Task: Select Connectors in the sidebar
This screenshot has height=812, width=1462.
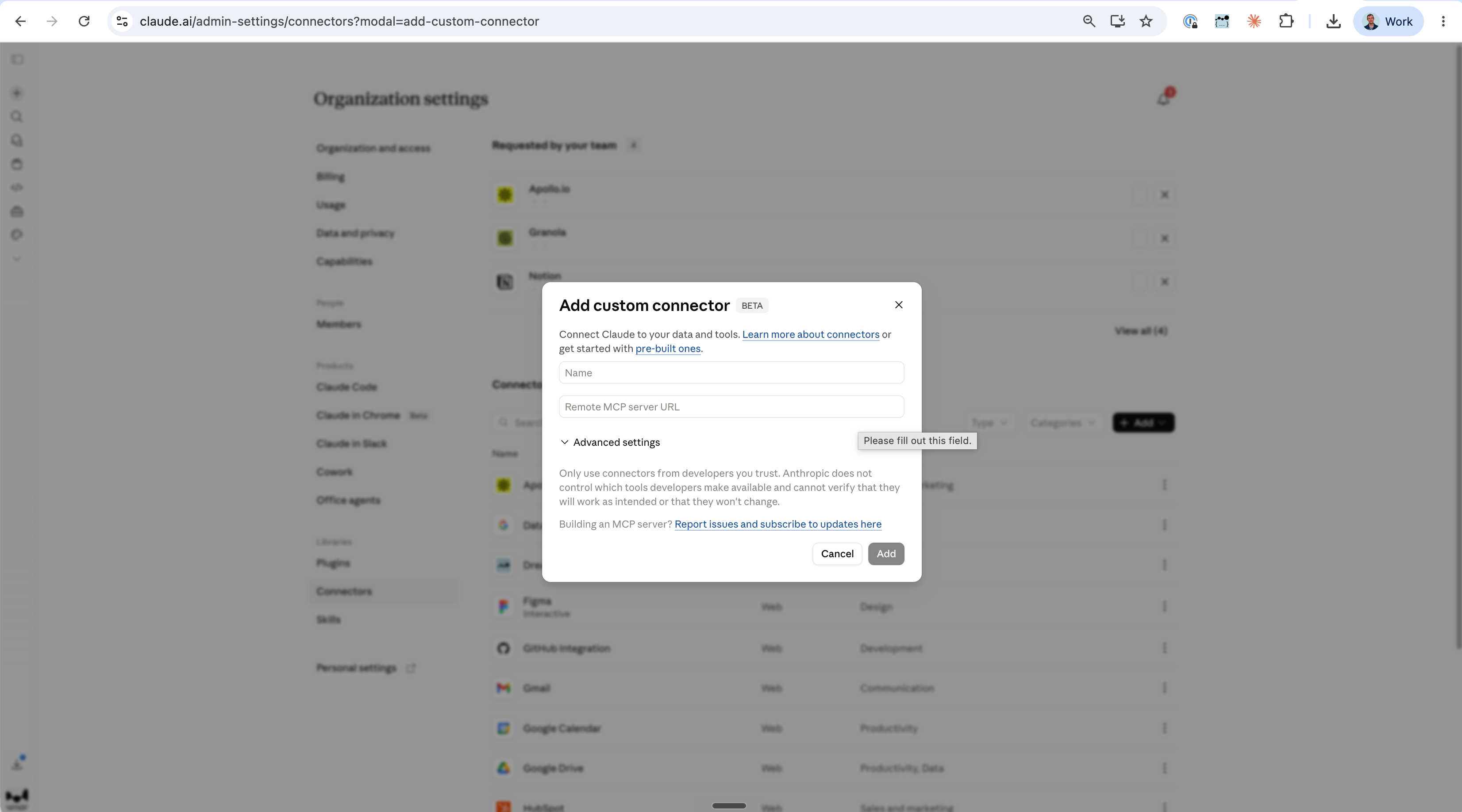Action: pyautogui.click(x=383, y=591)
